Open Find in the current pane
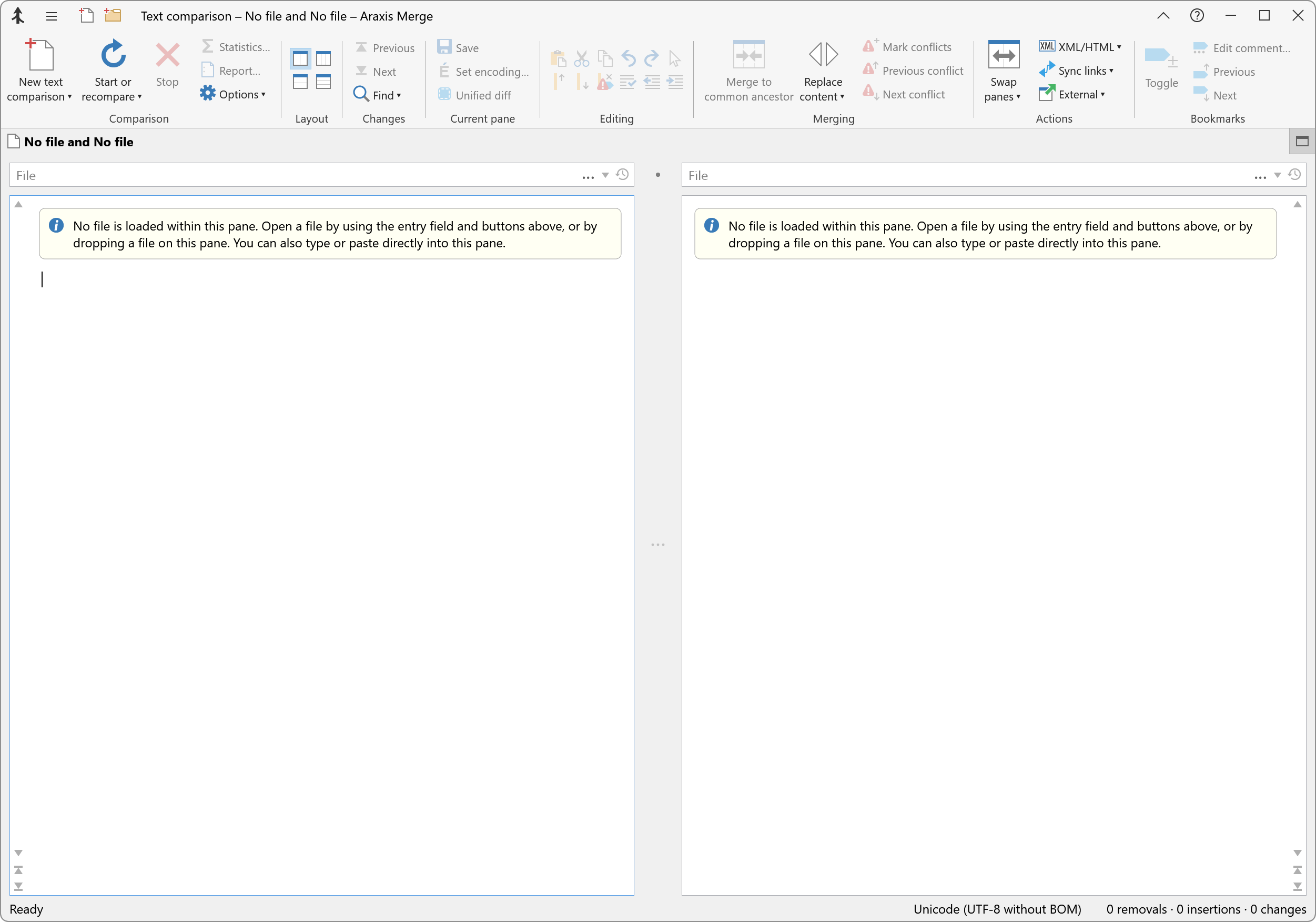 (x=378, y=95)
